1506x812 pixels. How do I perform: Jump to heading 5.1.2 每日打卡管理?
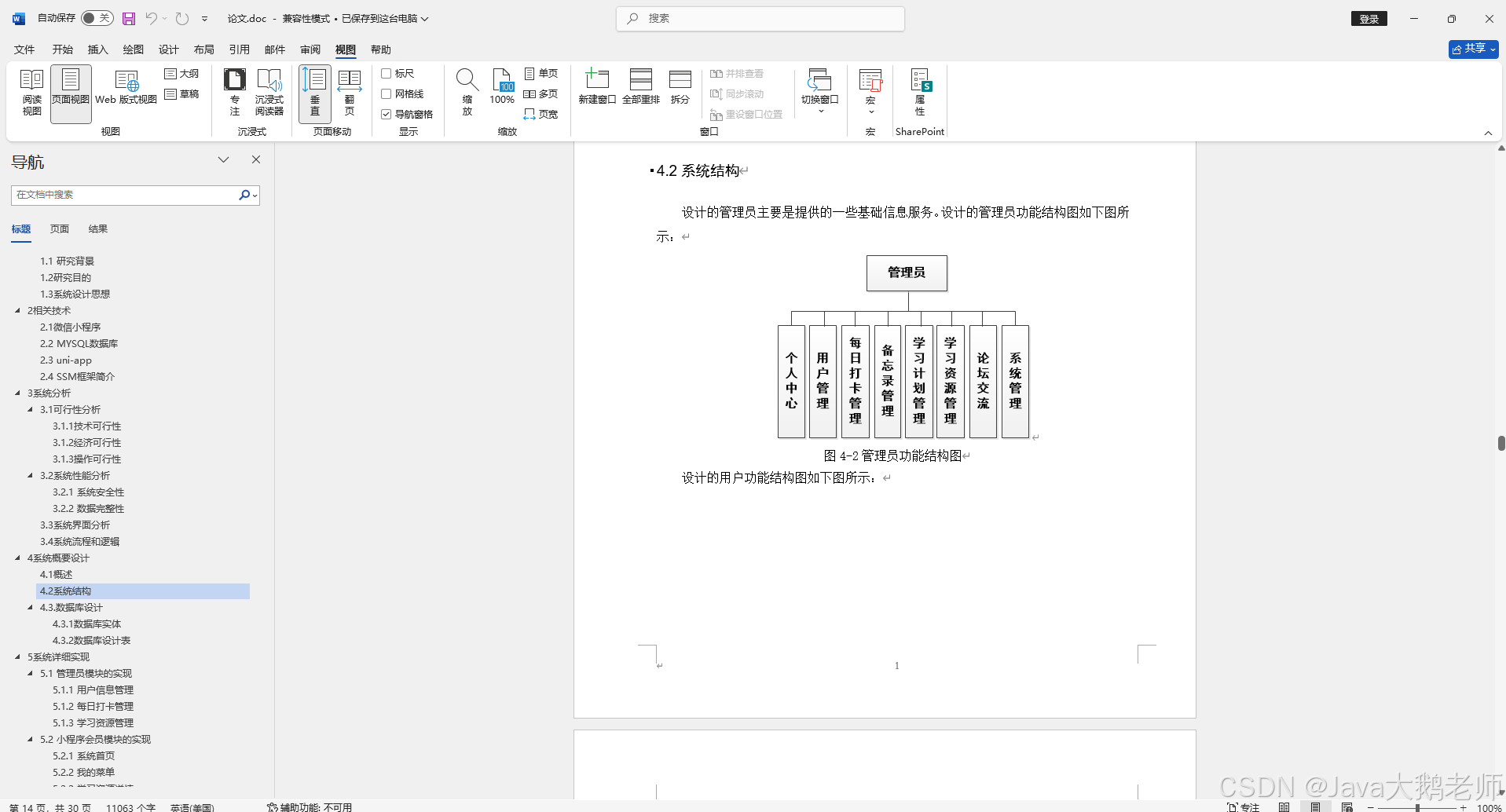(x=93, y=706)
